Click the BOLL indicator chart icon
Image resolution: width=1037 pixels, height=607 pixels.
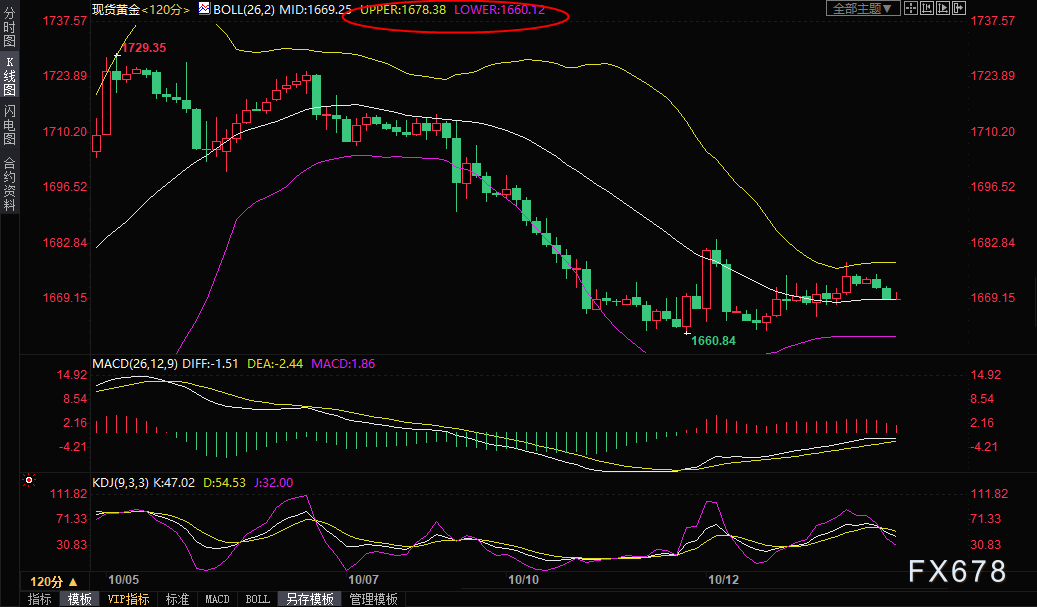pyautogui.click(x=204, y=9)
